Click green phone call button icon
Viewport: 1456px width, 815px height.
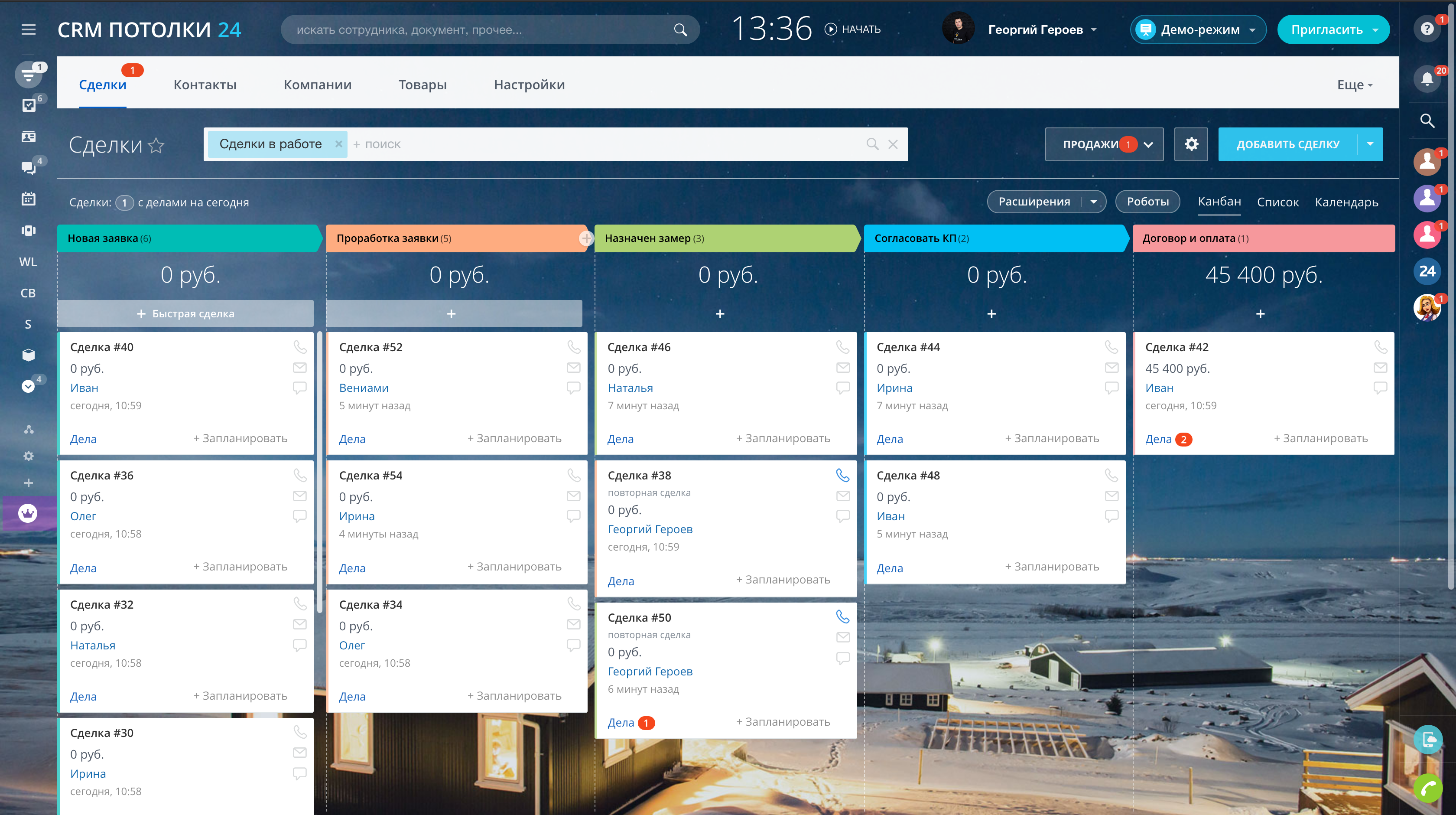coord(1428,788)
